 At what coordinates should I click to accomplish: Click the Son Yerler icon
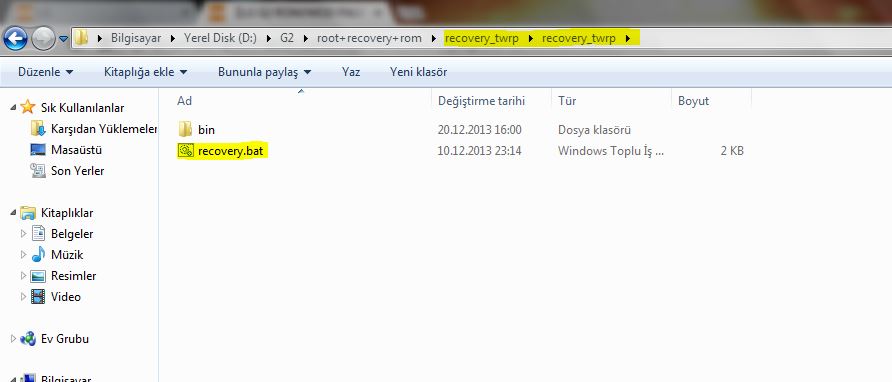point(38,170)
